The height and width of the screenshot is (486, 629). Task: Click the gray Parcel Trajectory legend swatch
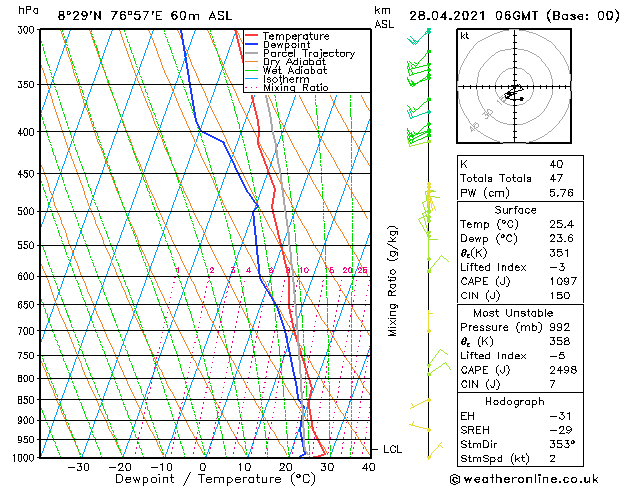(251, 53)
